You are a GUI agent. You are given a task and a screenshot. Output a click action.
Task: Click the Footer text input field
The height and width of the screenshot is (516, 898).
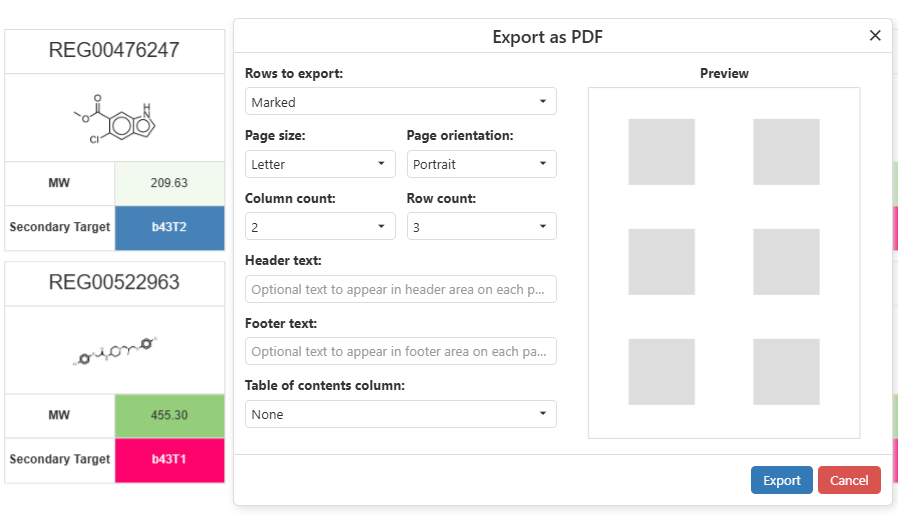click(x=400, y=351)
